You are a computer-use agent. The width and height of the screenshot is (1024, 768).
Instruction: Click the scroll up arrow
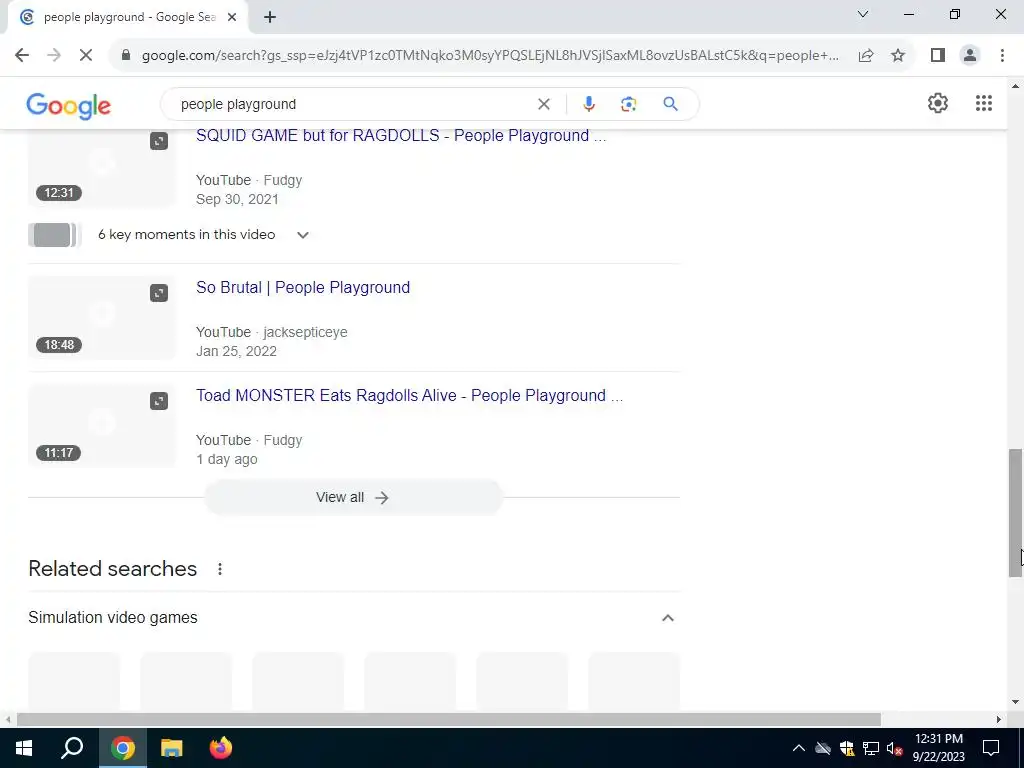tap(1015, 86)
